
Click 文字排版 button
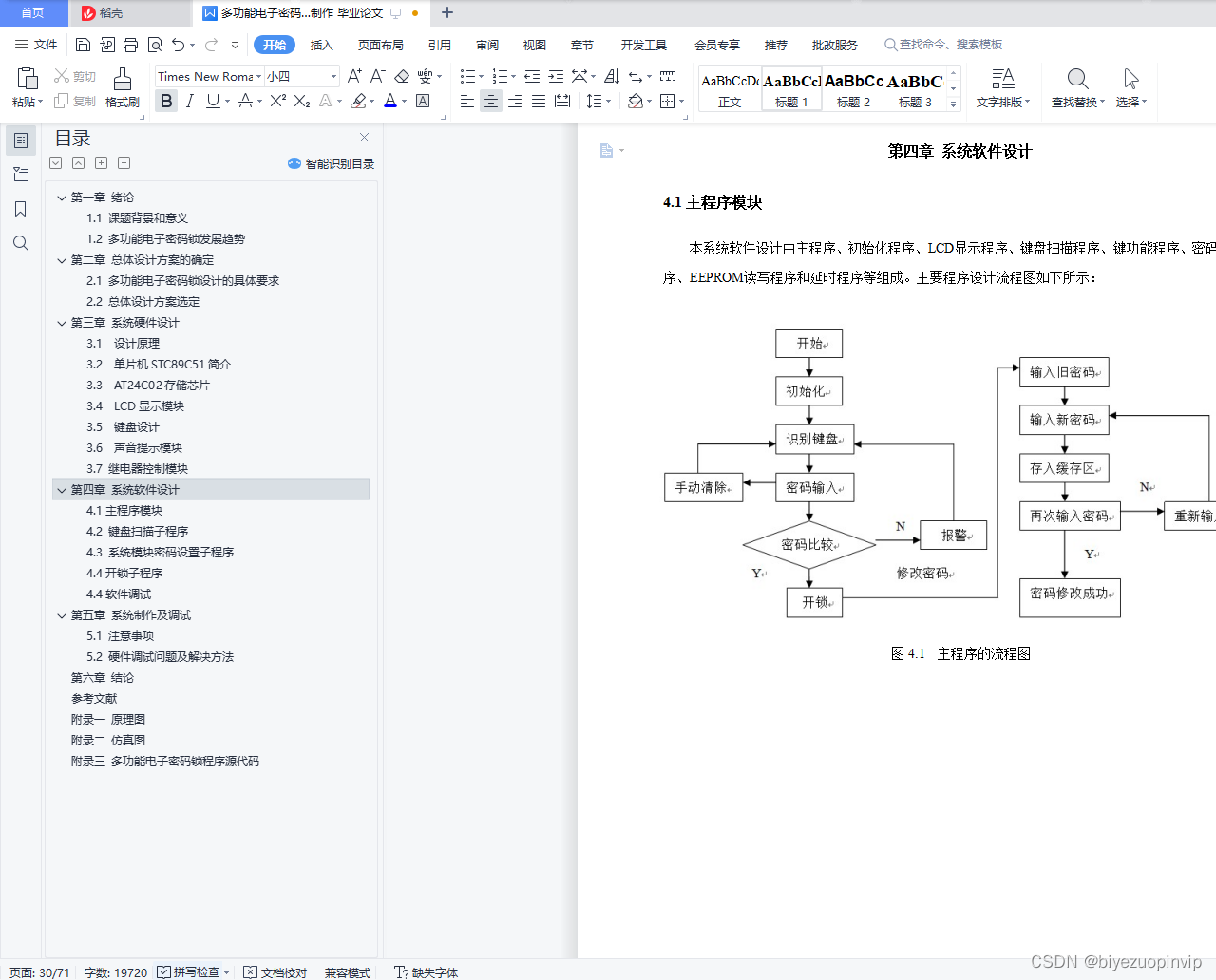pos(1003,87)
